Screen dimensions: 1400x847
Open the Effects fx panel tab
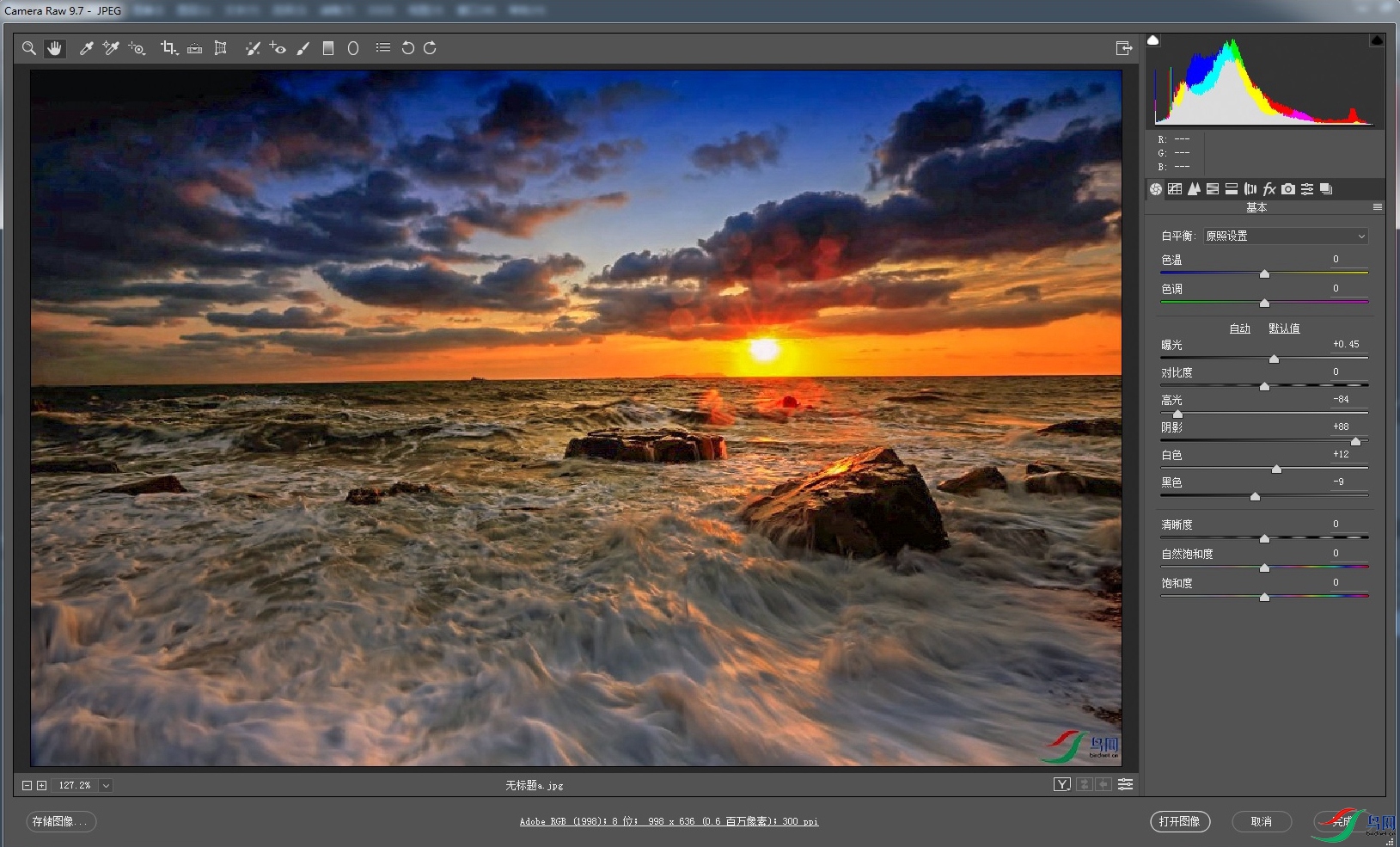(1269, 189)
